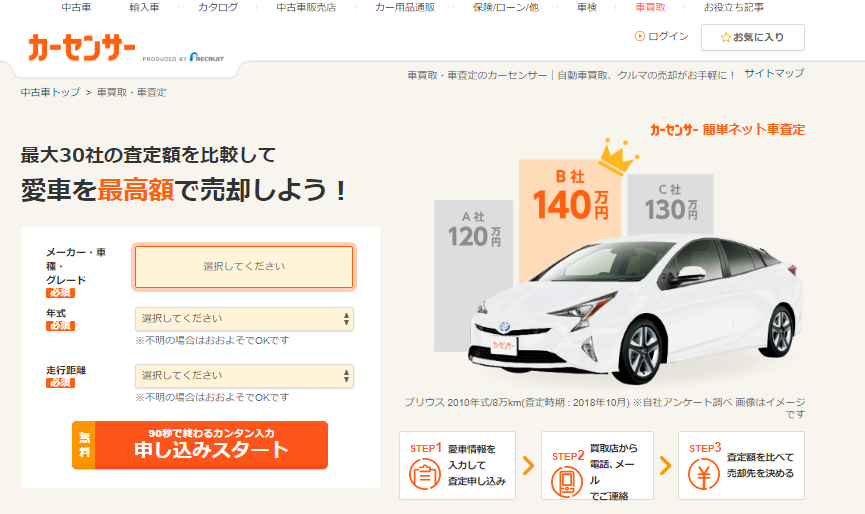Viewport: 865px width, 514px height.
Task: Click the STEP2 買取店から電話、メールでご連絡 card
Action: 597,465
